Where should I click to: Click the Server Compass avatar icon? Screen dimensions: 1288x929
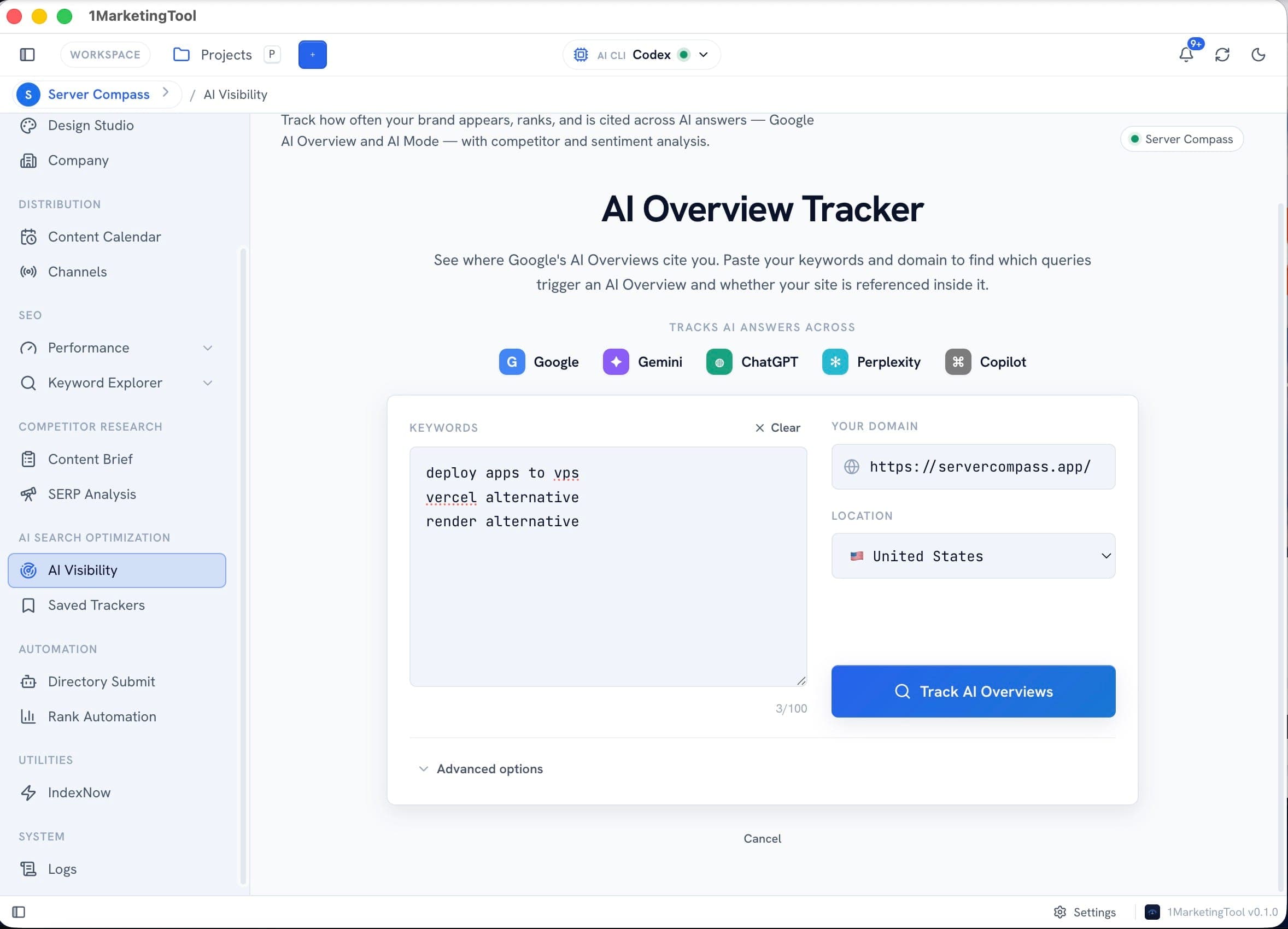(28, 94)
